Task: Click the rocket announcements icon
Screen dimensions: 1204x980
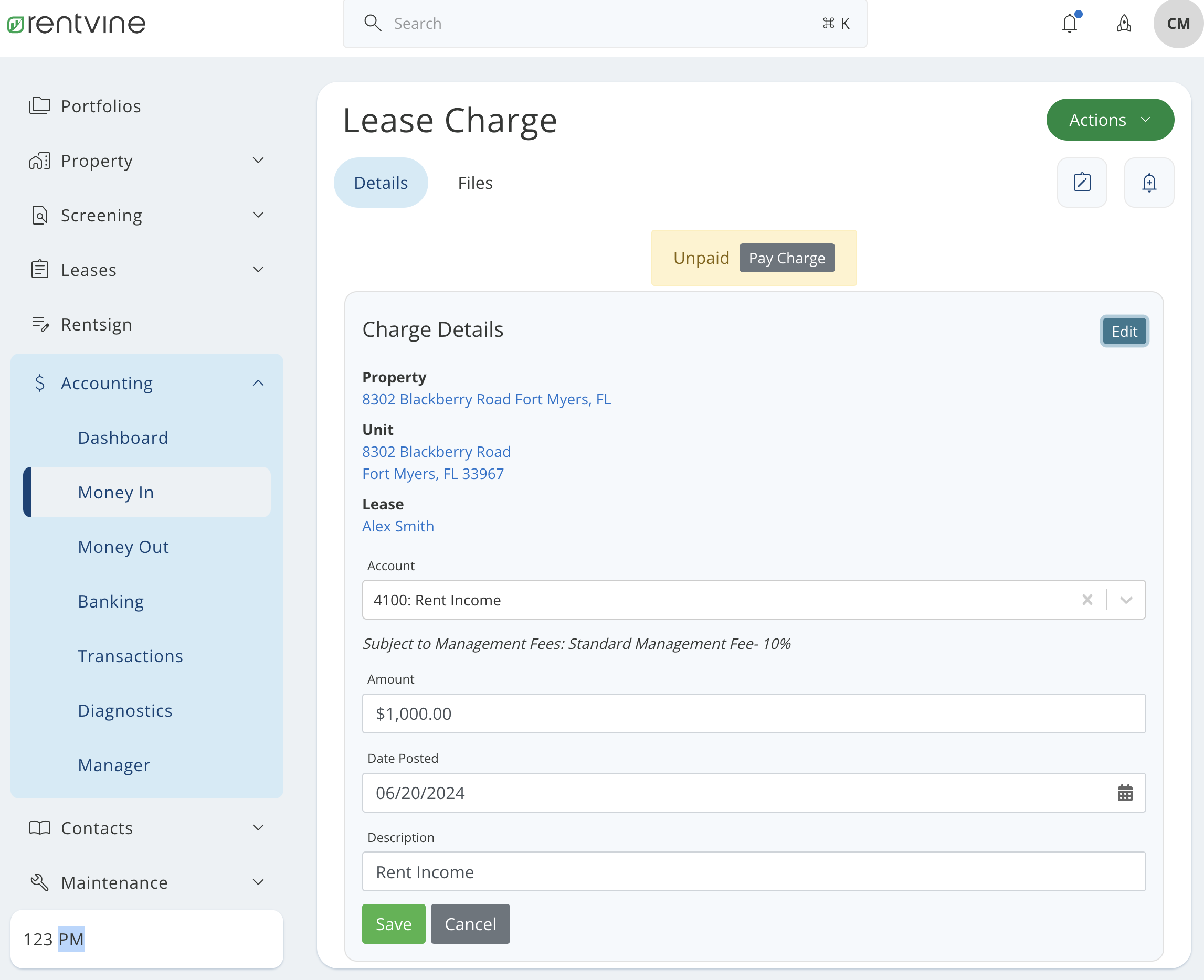Action: point(1124,24)
